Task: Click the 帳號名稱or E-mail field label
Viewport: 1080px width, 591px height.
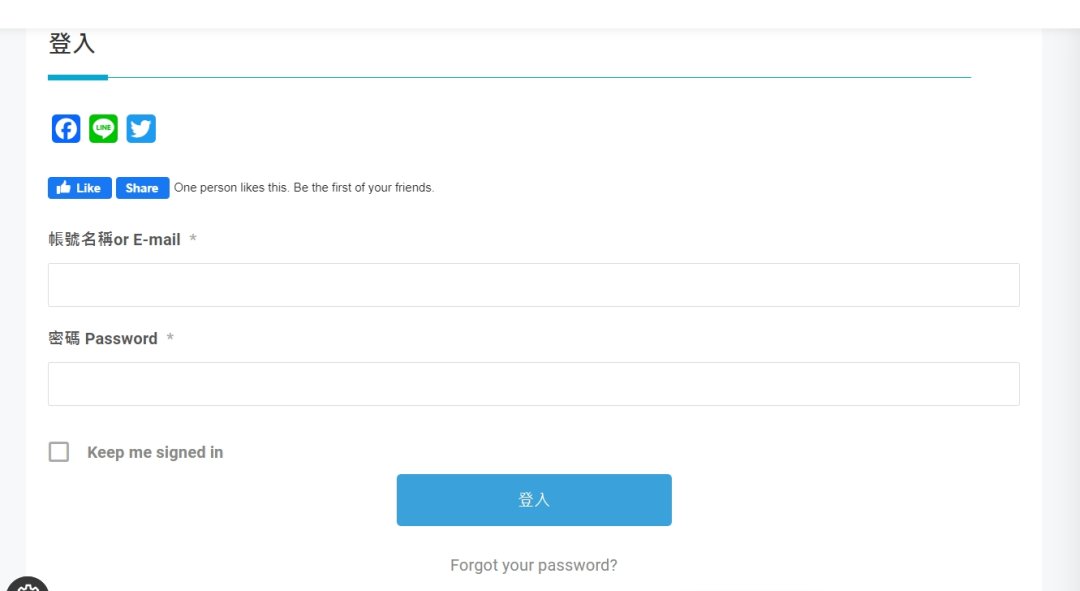Action: point(114,239)
